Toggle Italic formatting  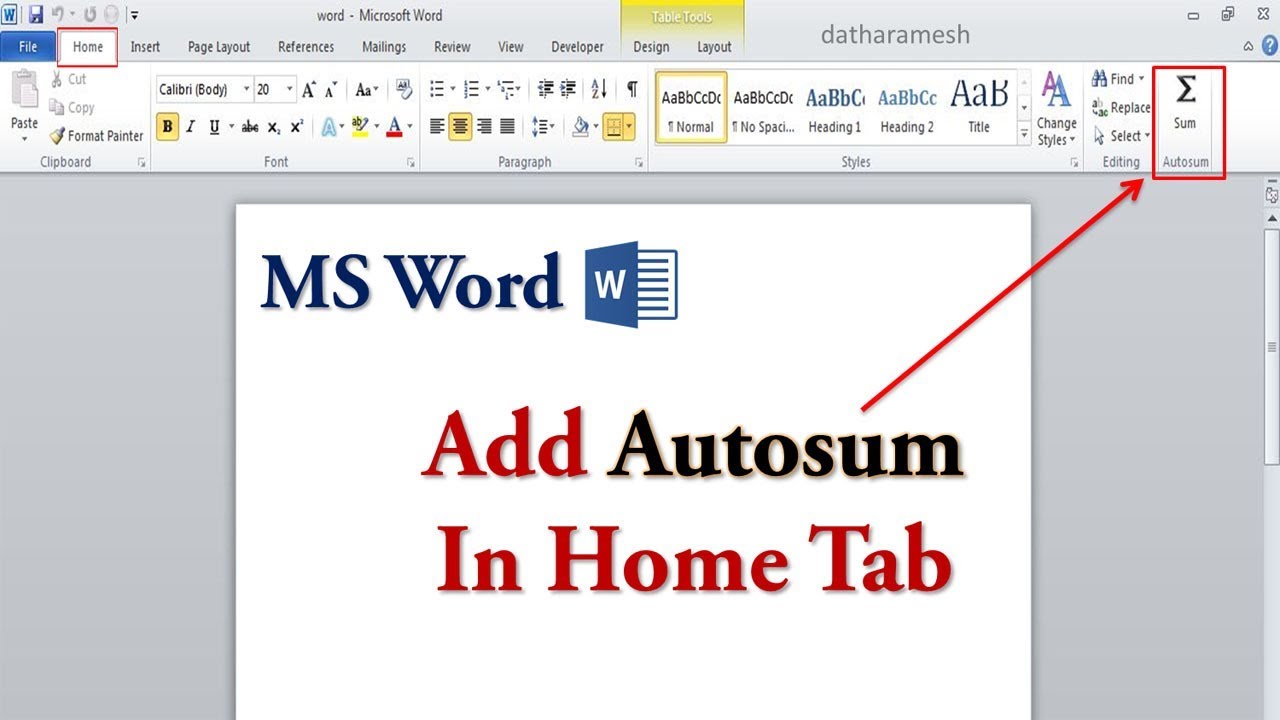[x=191, y=127]
